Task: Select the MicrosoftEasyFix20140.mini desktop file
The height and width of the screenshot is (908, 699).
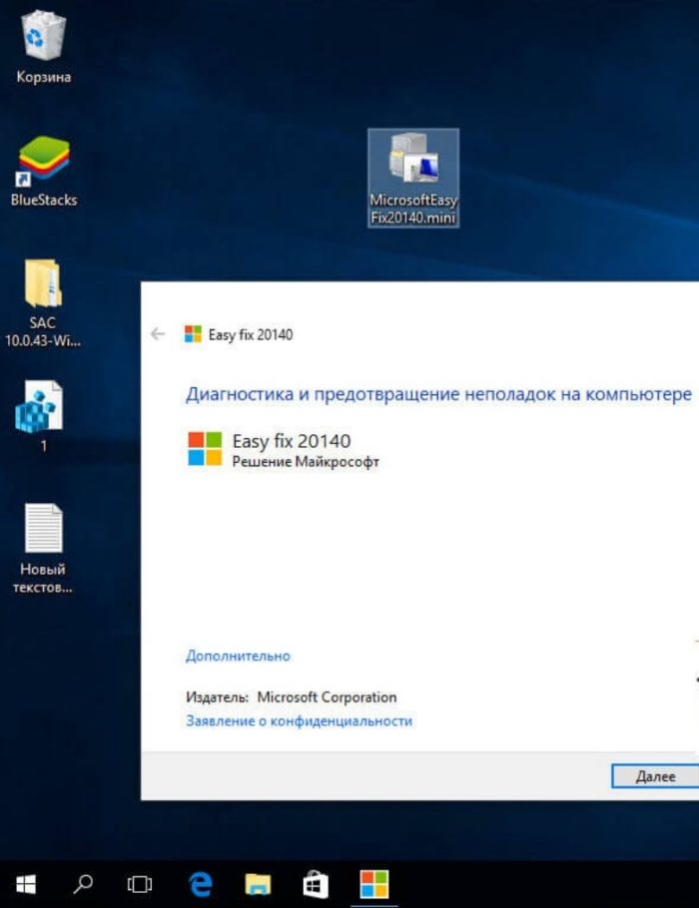Action: pyautogui.click(x=413, y=178)
